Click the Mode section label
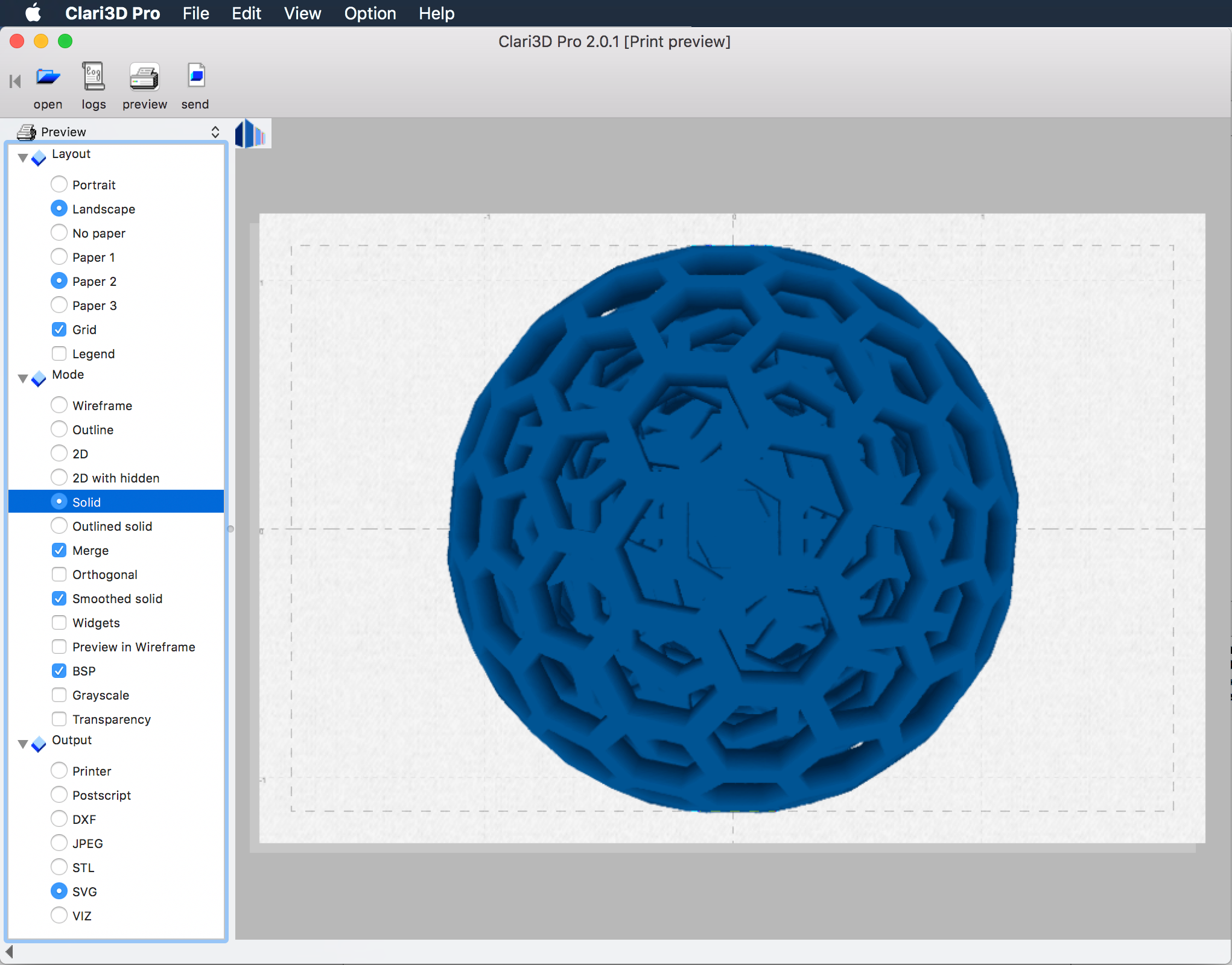Image resolution: width=1232 pixels, height=965 pixels. coord(68,375)
